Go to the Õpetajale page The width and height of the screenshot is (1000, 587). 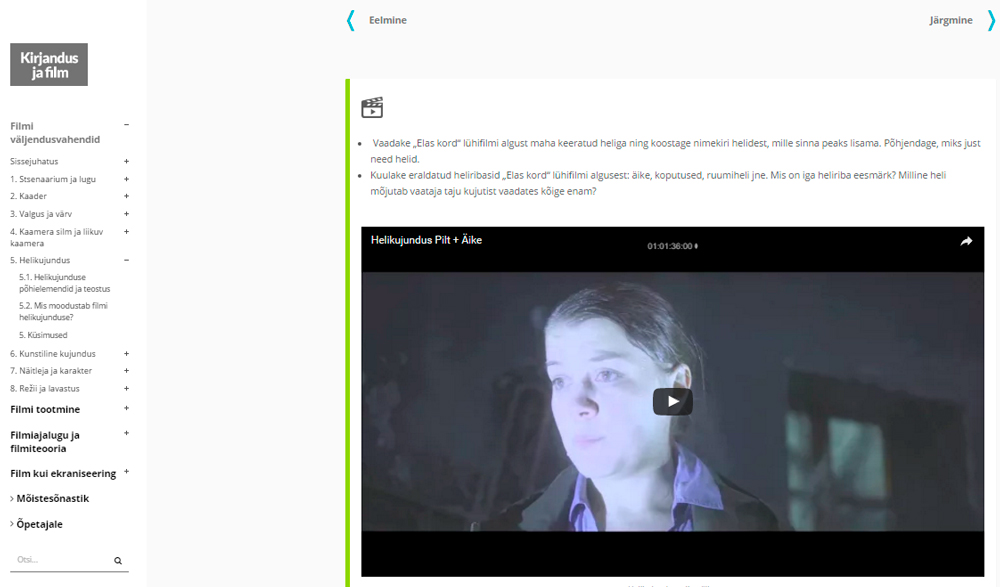point(39,524)
